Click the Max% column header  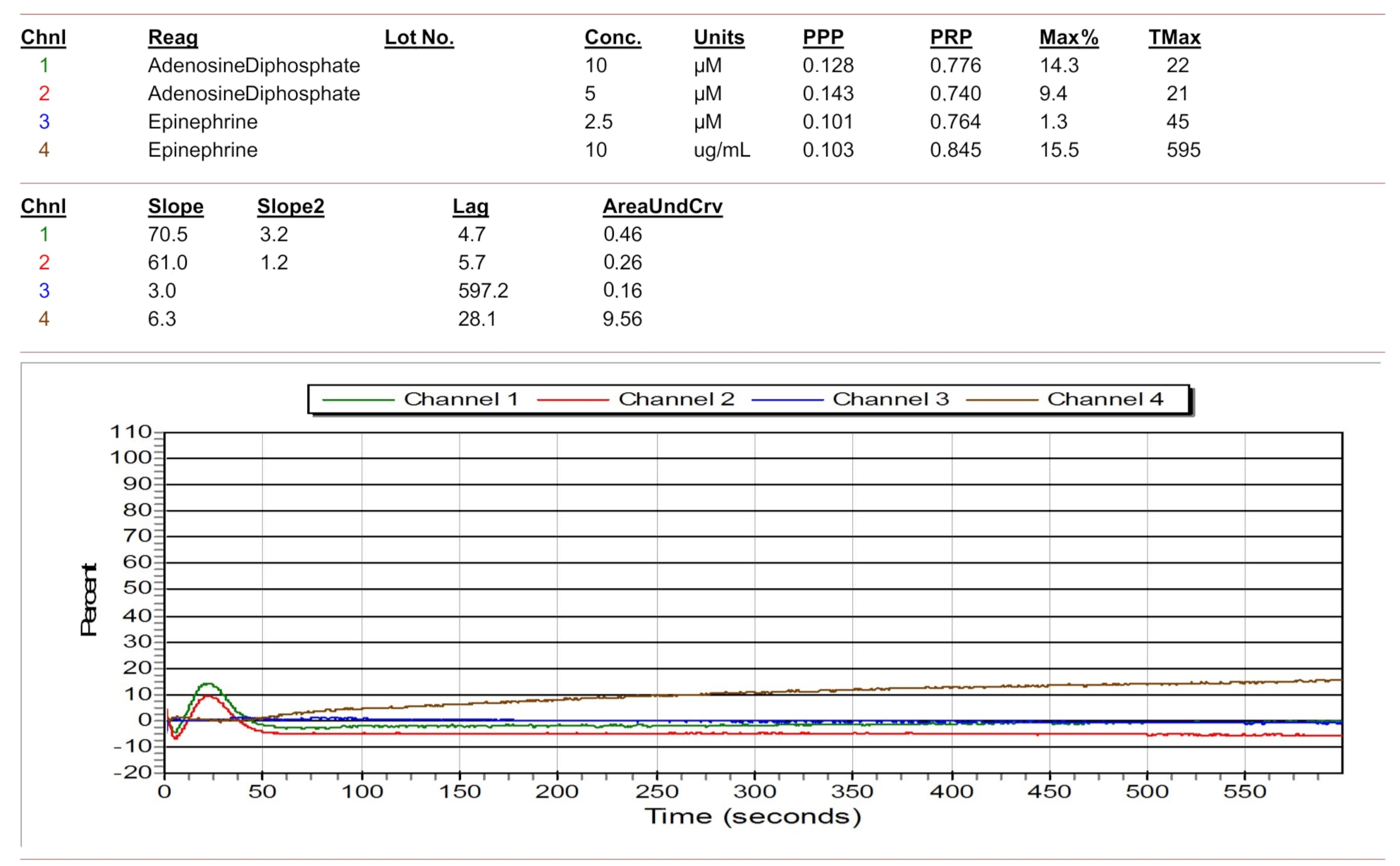(x=1068, y=37)
